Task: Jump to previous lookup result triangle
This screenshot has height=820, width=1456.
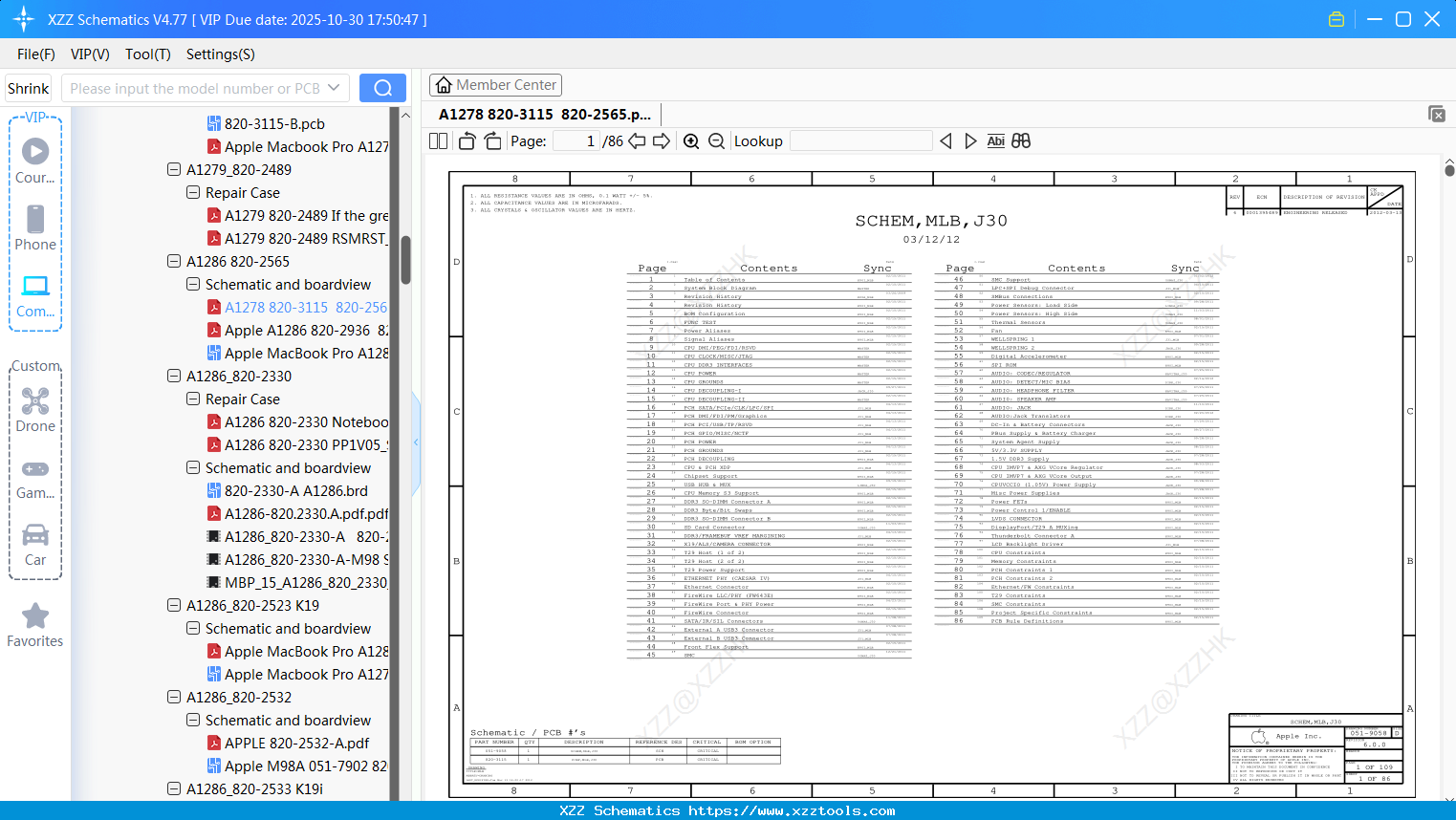Action: 945,141
